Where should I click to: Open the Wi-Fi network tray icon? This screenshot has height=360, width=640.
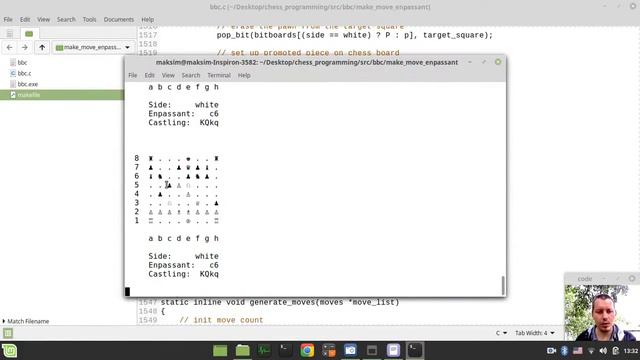click(591, 351)
